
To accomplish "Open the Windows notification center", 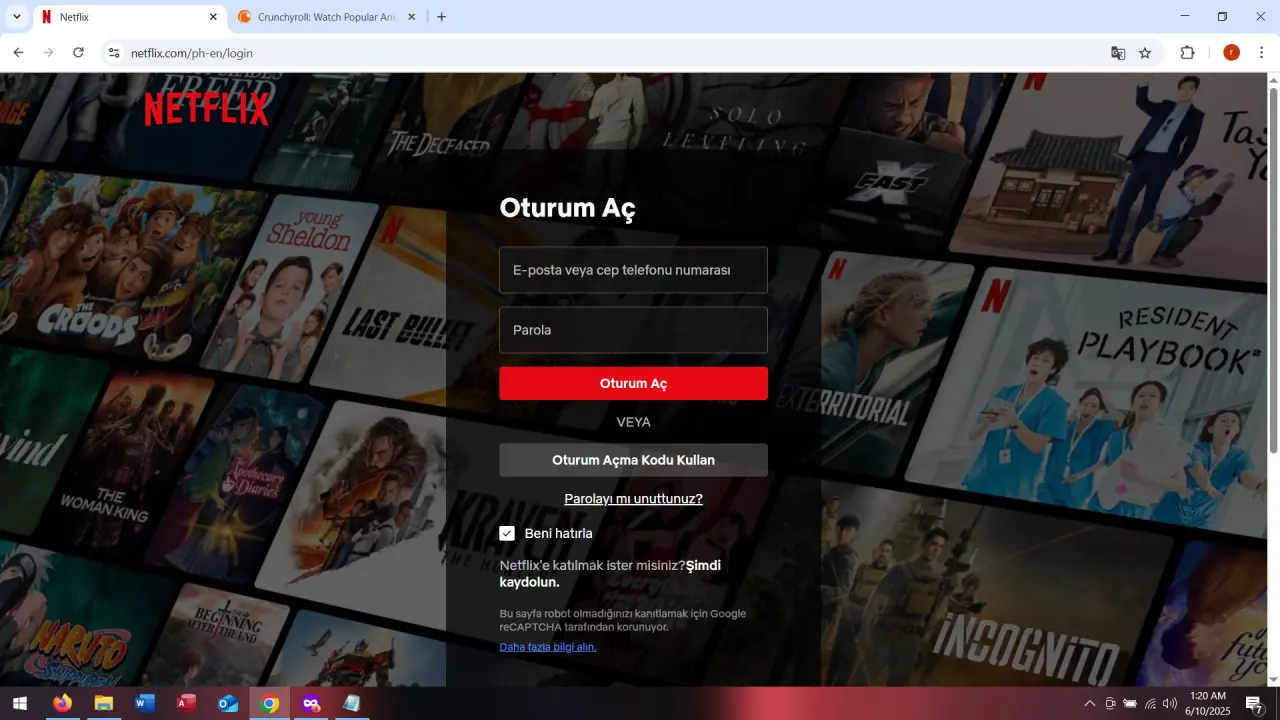I will [1254, 703].
